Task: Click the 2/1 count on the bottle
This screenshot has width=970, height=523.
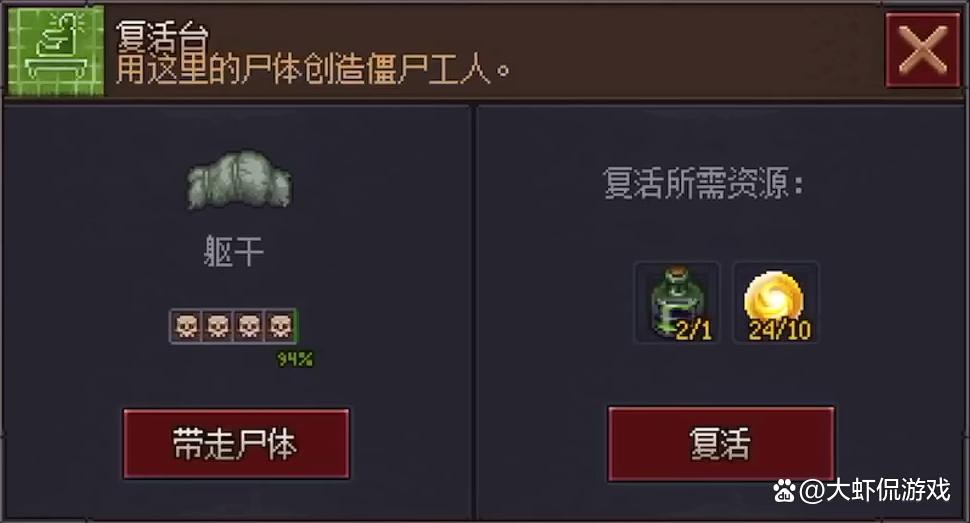Action: click(x=693, y=330)
